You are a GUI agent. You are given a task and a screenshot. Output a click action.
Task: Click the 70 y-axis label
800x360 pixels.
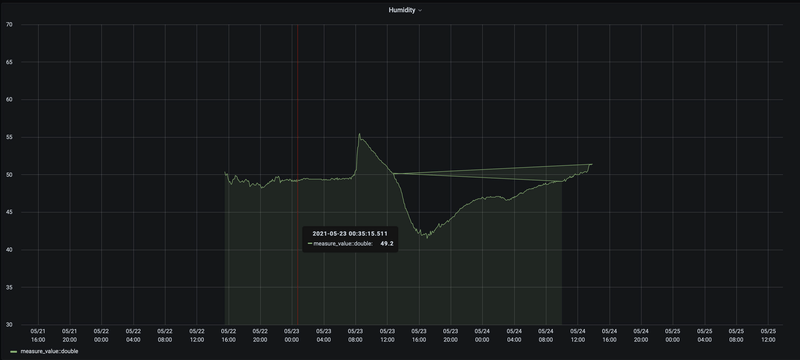tap(9, 24)
